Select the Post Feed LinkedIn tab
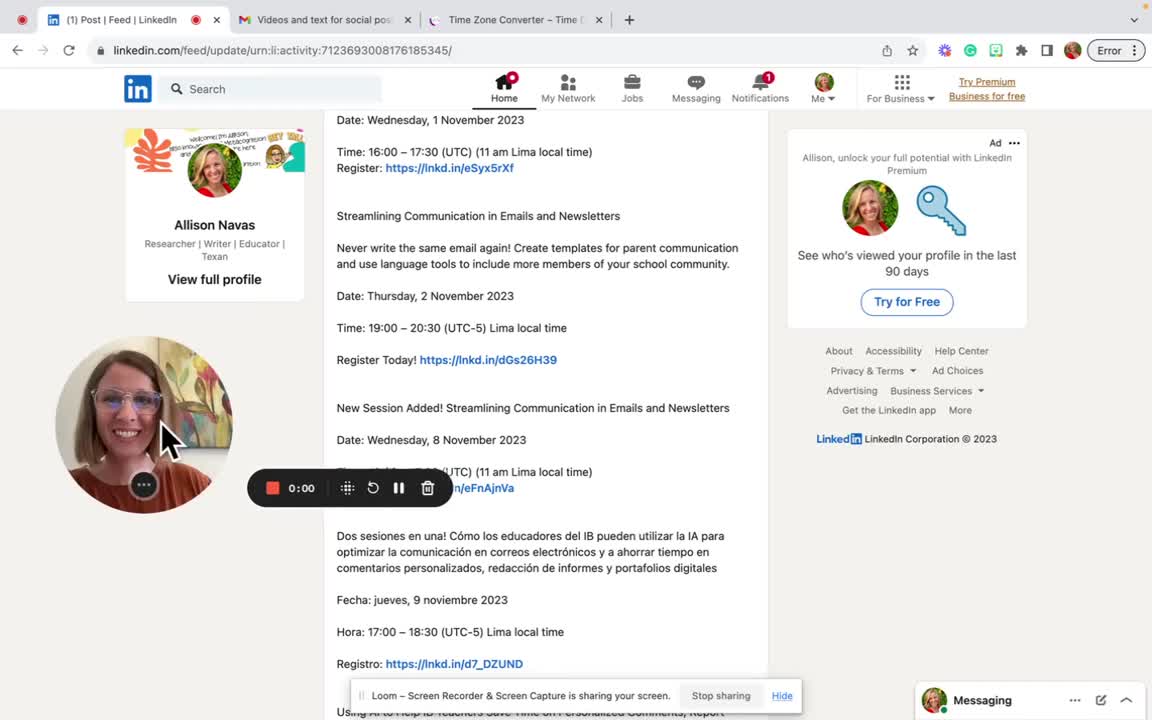This screenshot has width=1152, height=720. coord(132,20)
